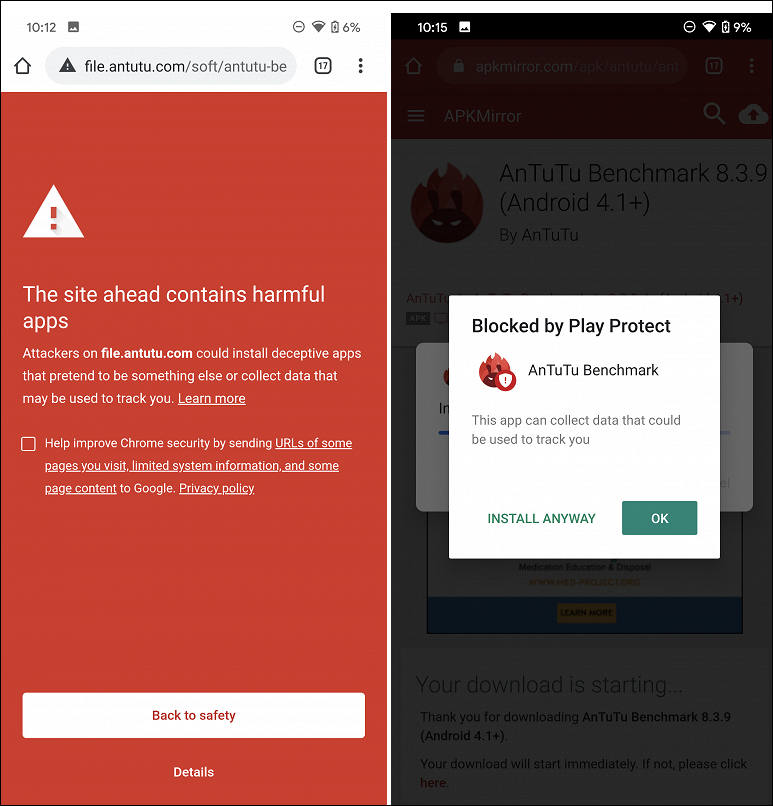The height and width of the screenshot is (806, 773).
Task: Open the Learn more link
Action: click(212, 398)
